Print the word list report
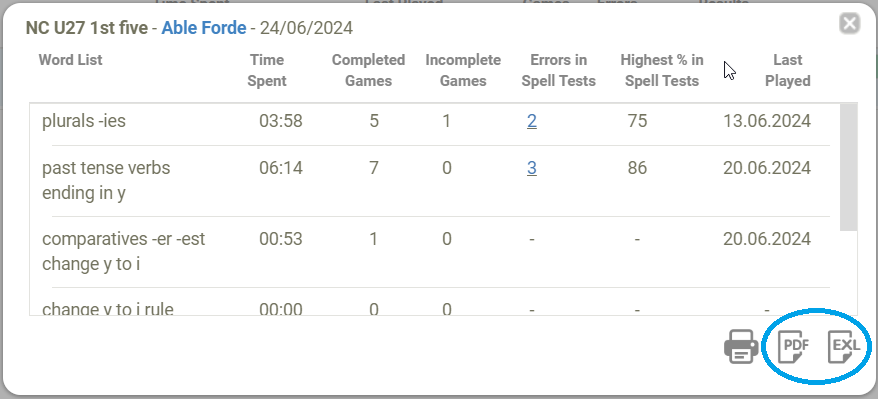Screen dimensions: 878x399 (742, 346)
